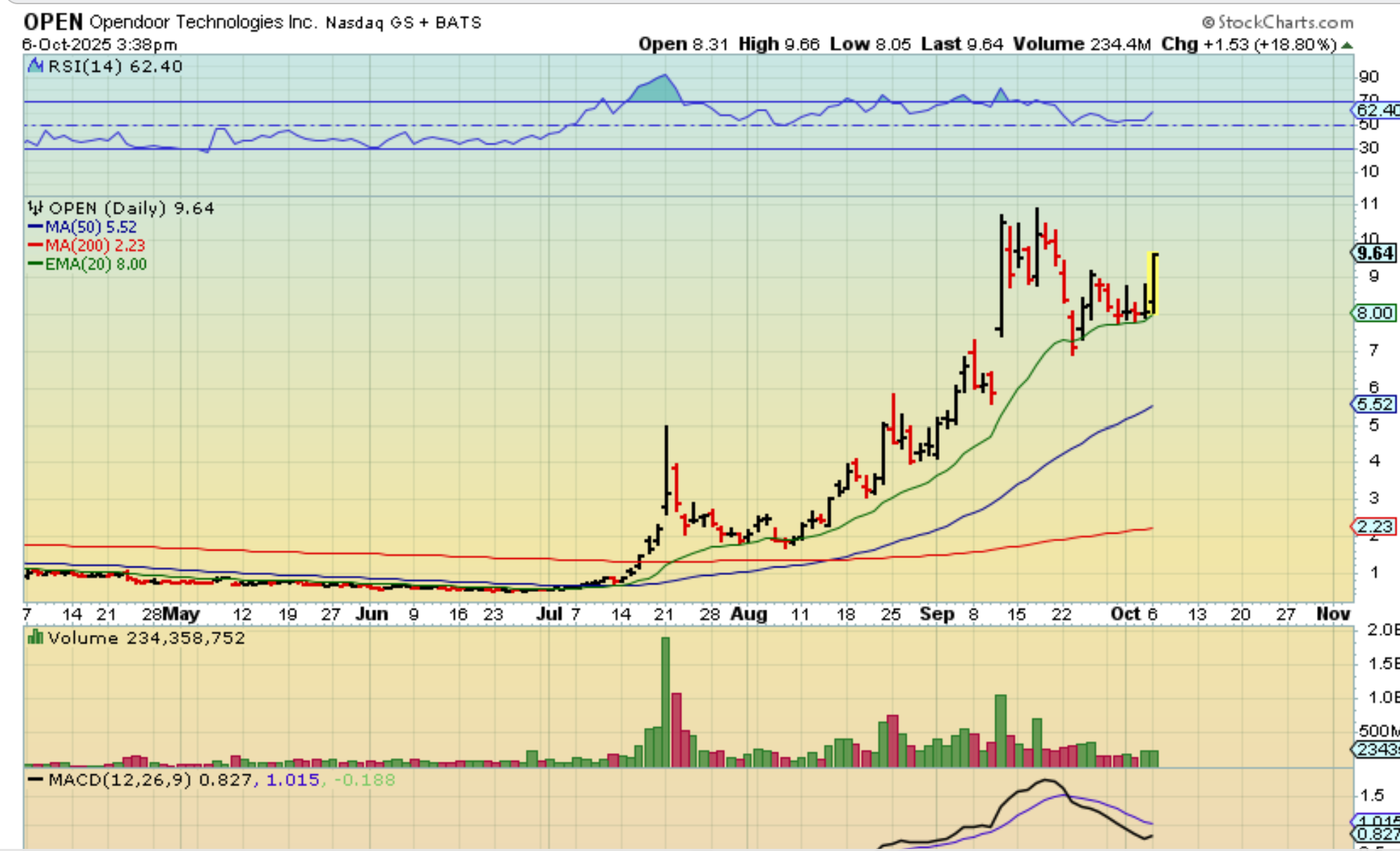Click the MACD signal value 1.015 text
Viewport: 1400px width, 851px height.
293,780
